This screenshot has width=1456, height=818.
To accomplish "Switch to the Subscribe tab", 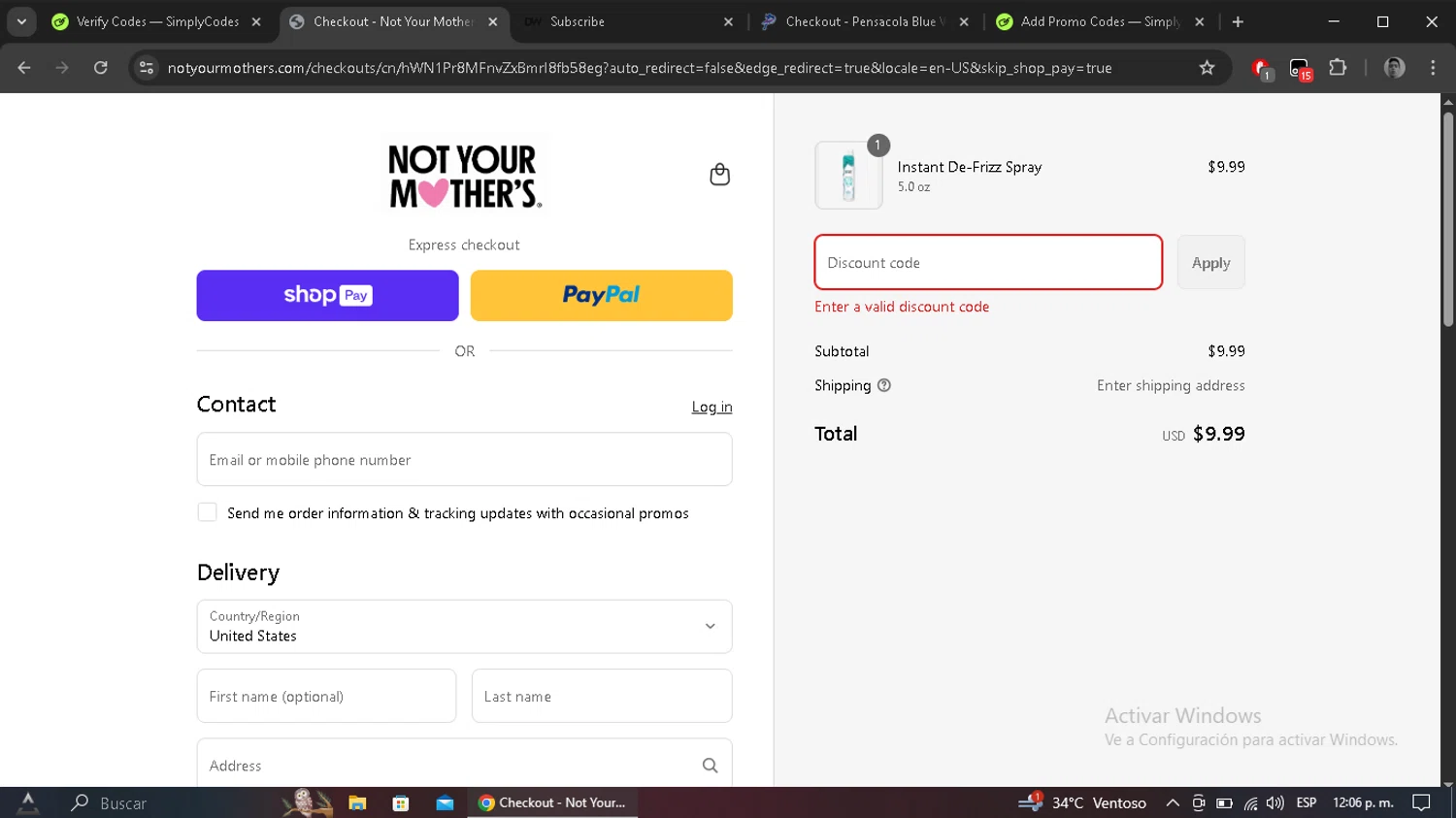I will click(629, 21).
